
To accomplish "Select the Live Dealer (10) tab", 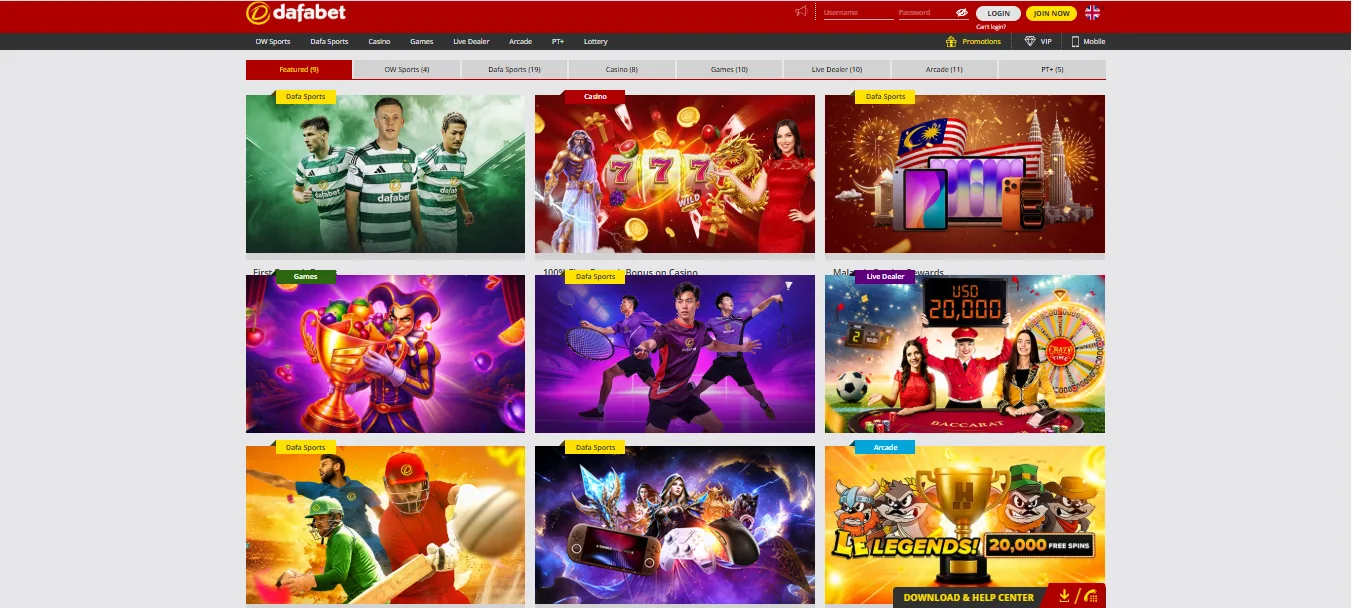I will (837, 69).
